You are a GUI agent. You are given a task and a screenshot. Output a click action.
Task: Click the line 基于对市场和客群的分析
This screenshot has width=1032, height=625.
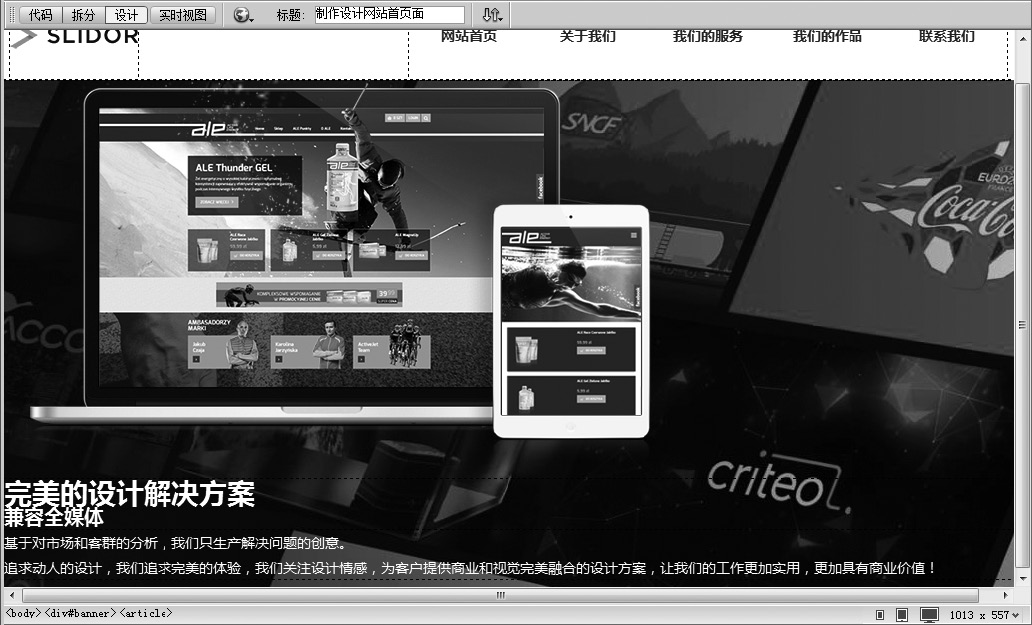click(175, 543)
